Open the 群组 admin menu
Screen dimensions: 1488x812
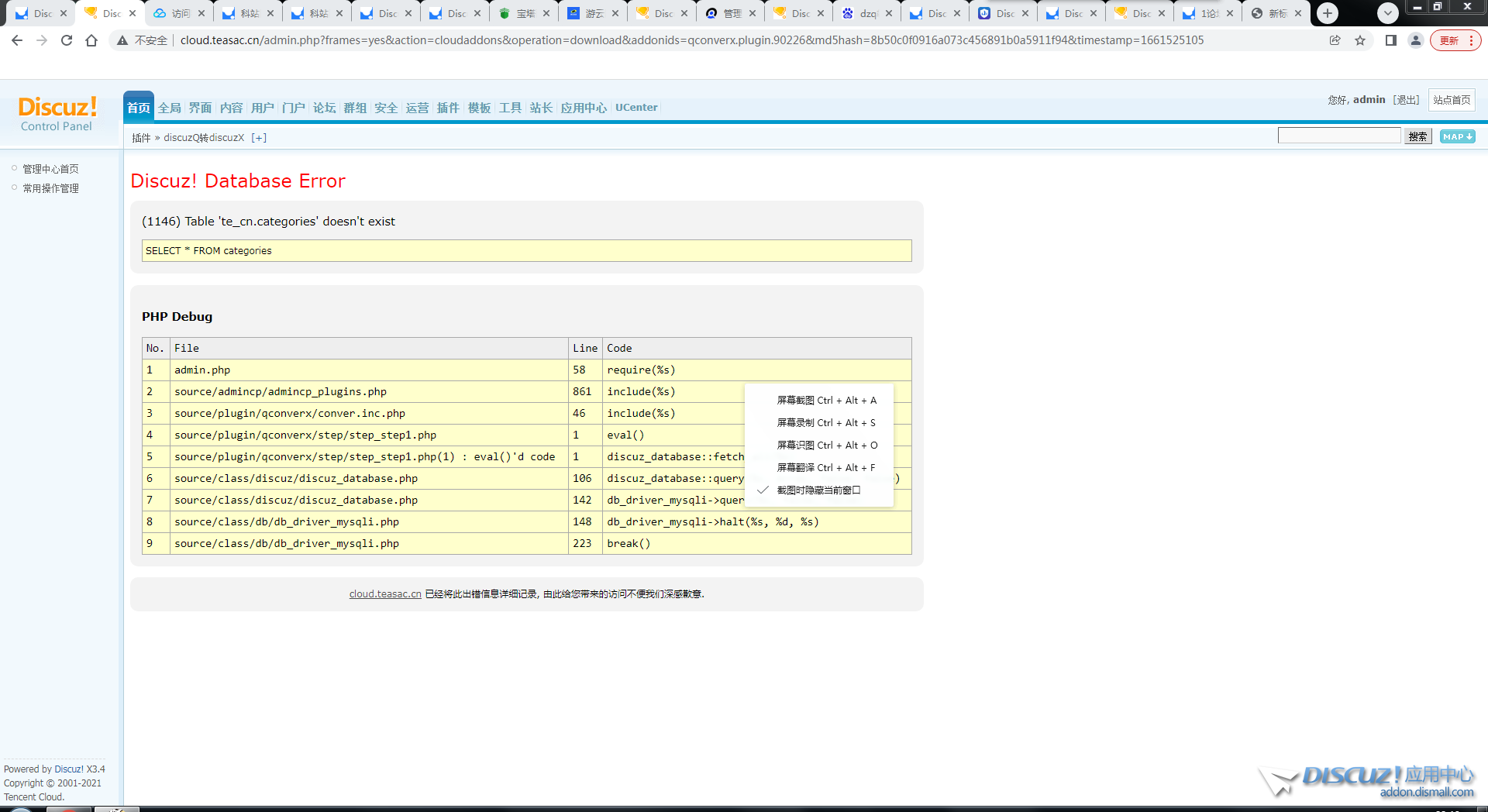[x=356, y=108]
